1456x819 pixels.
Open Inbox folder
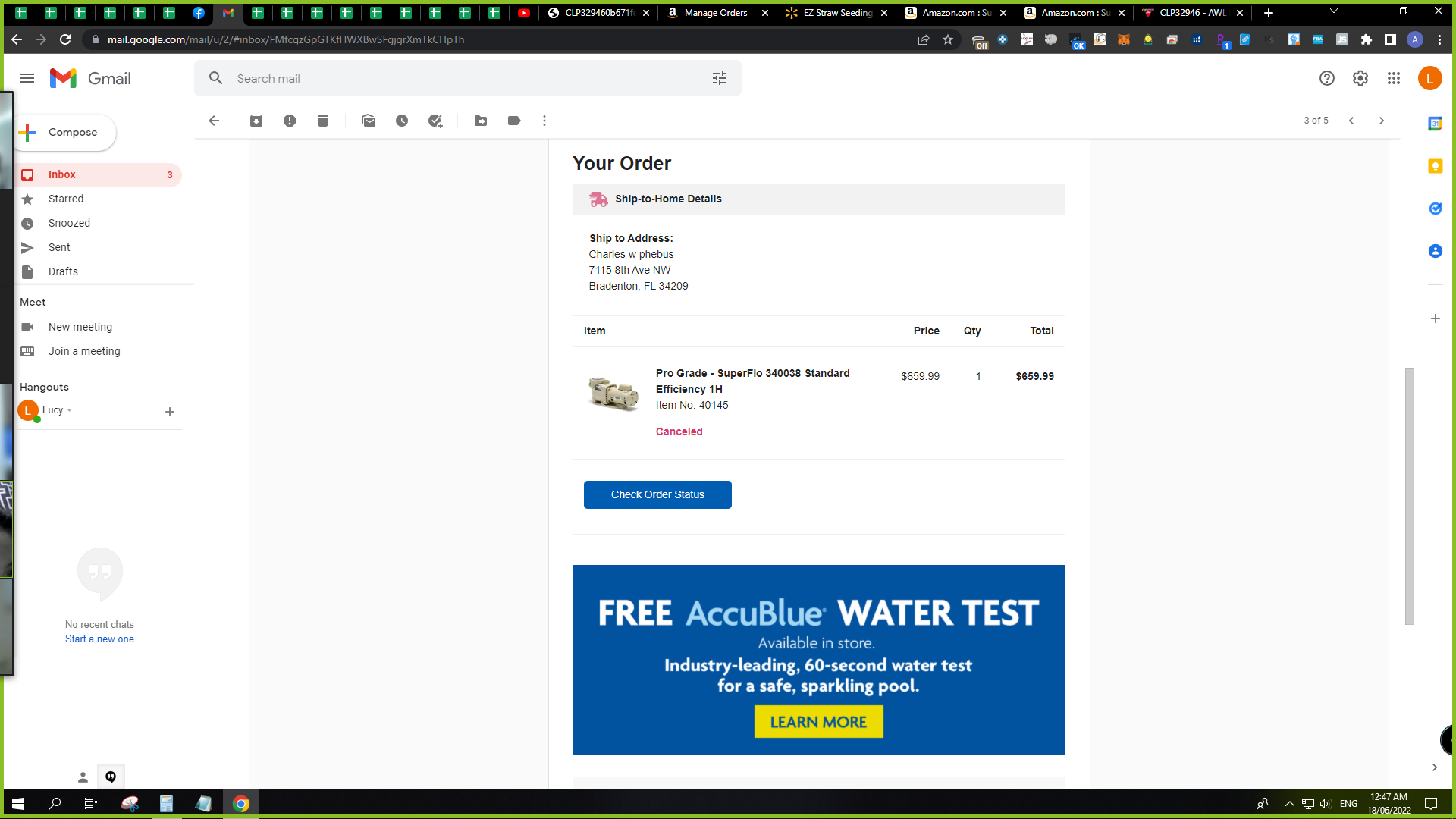click(x=99, y=175)
